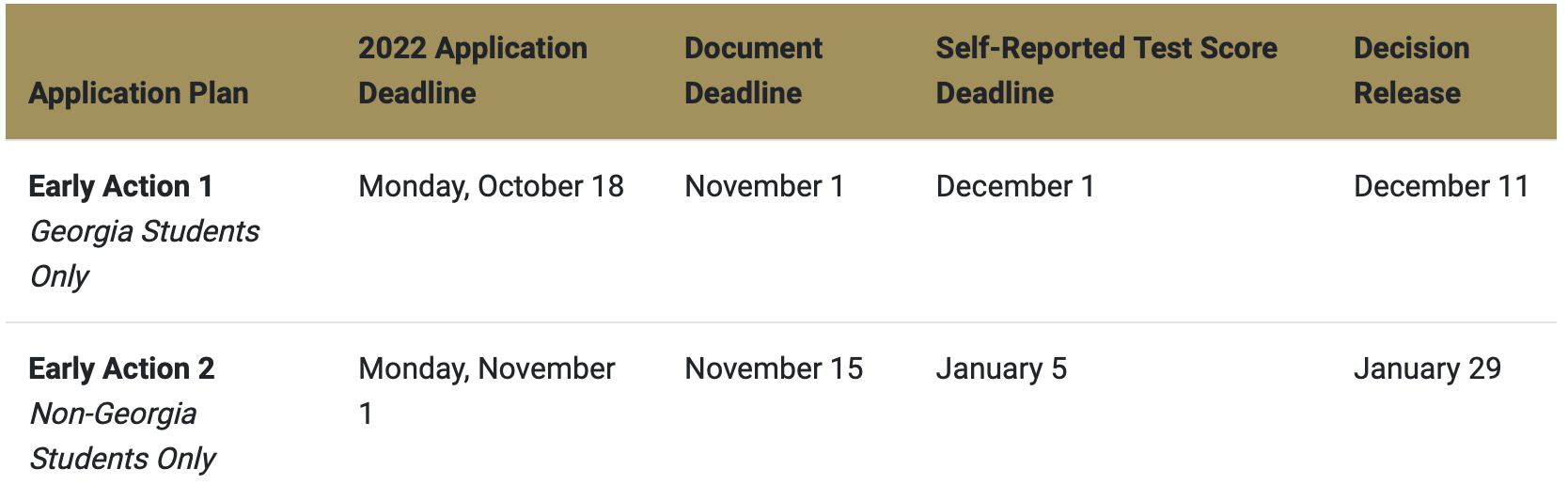Select Self-Reported Test Score Deadline header
Screen dimensions: 1568x500
[1106, 70]
